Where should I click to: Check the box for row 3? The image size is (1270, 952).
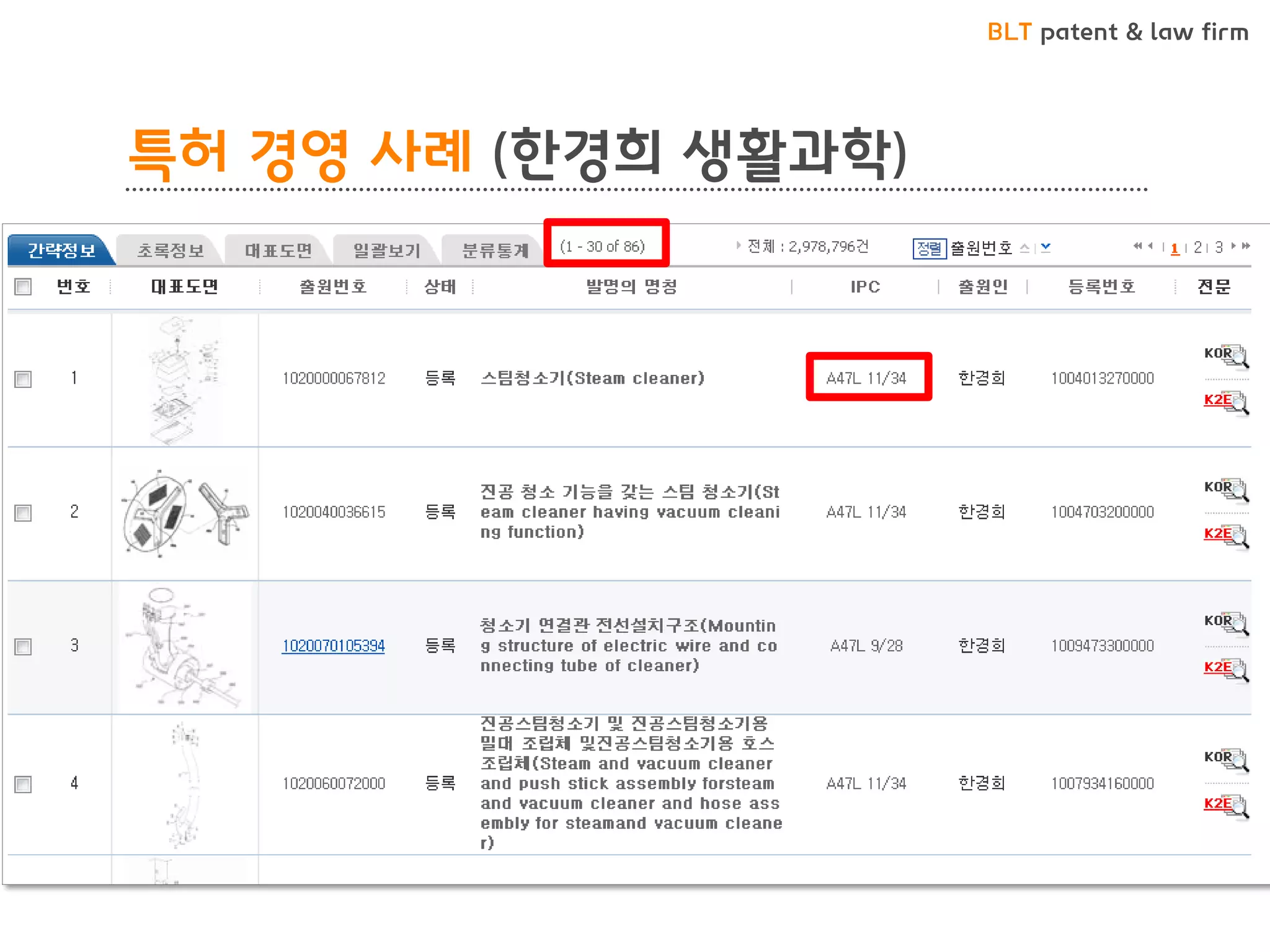[x=23, y=646]
